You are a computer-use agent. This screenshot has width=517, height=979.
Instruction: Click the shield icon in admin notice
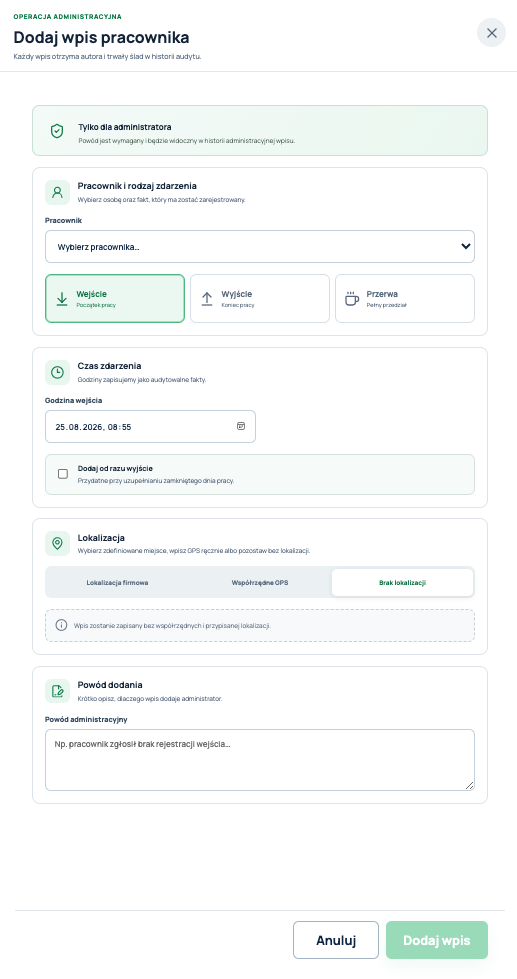pos(57,130)
